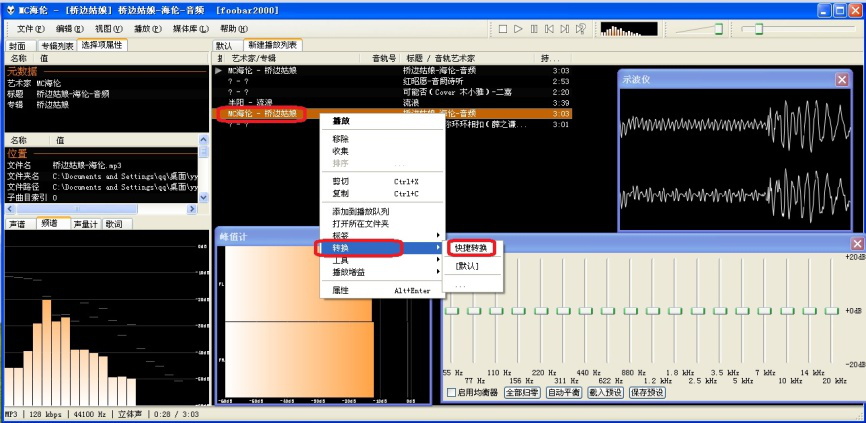Switch to the 专辑列表 tab
Image resolution: width=866 pixels, height=423 pixels.
(x=56, y=46)
